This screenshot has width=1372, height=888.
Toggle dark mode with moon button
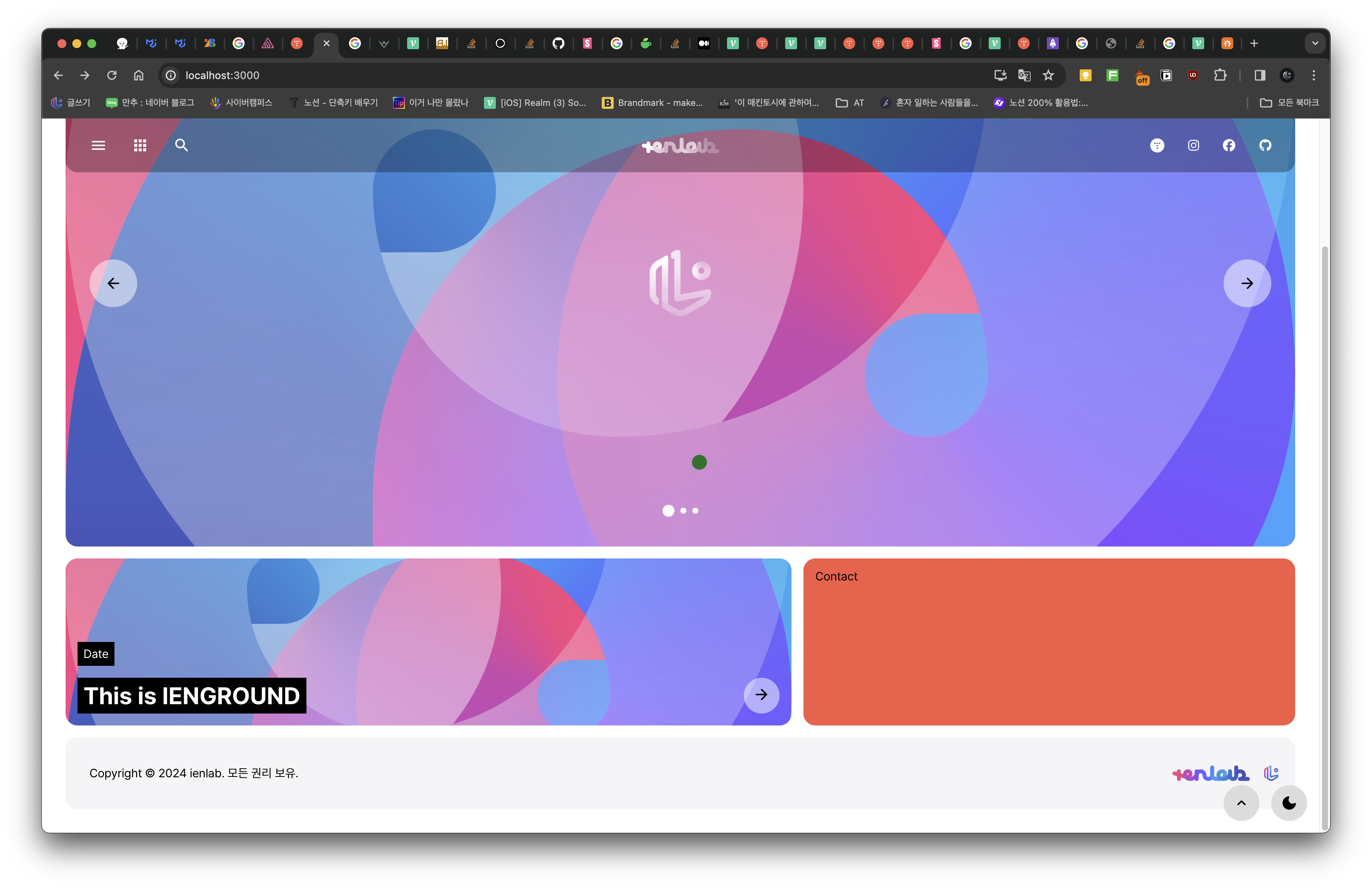[x=1289, y=803]
